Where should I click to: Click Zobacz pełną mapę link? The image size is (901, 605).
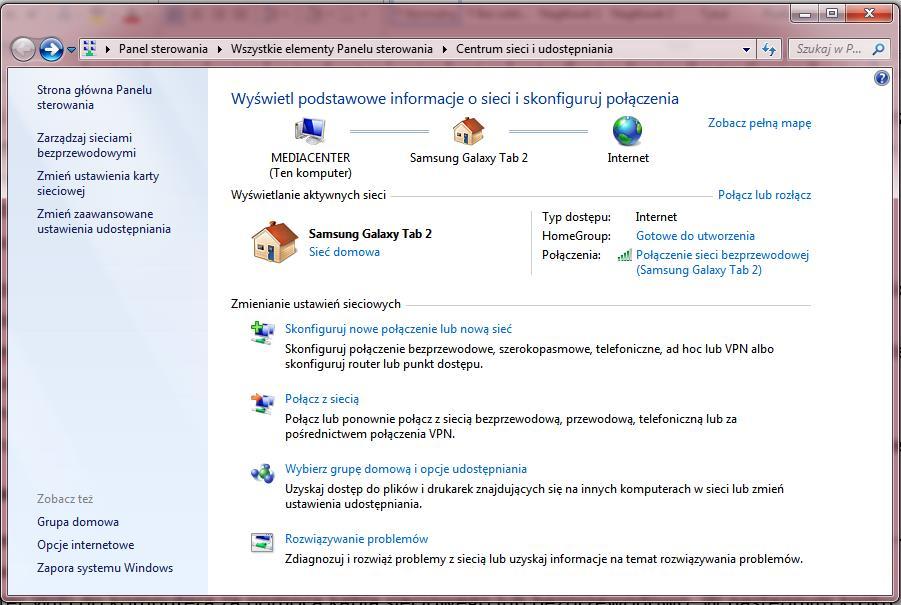tap(760, 123)
